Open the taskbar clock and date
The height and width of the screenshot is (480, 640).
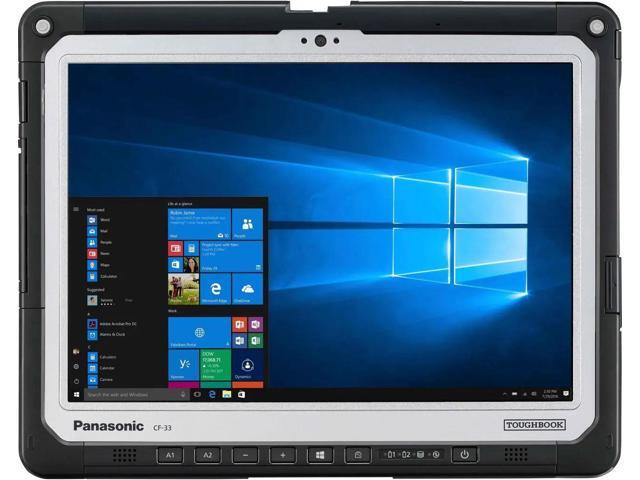click(x=549, y=394)
